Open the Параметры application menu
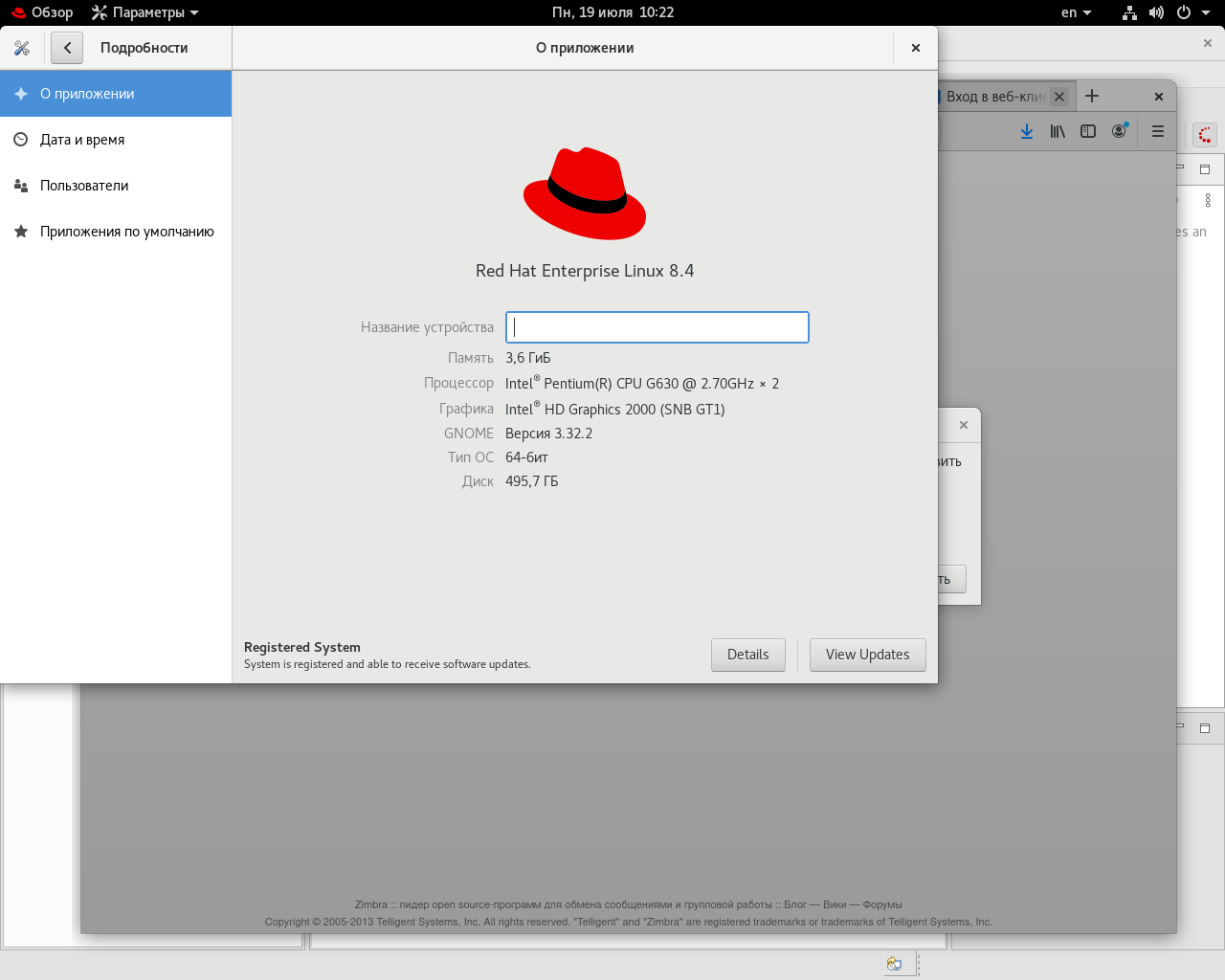1225x980 pixels. 145,12
